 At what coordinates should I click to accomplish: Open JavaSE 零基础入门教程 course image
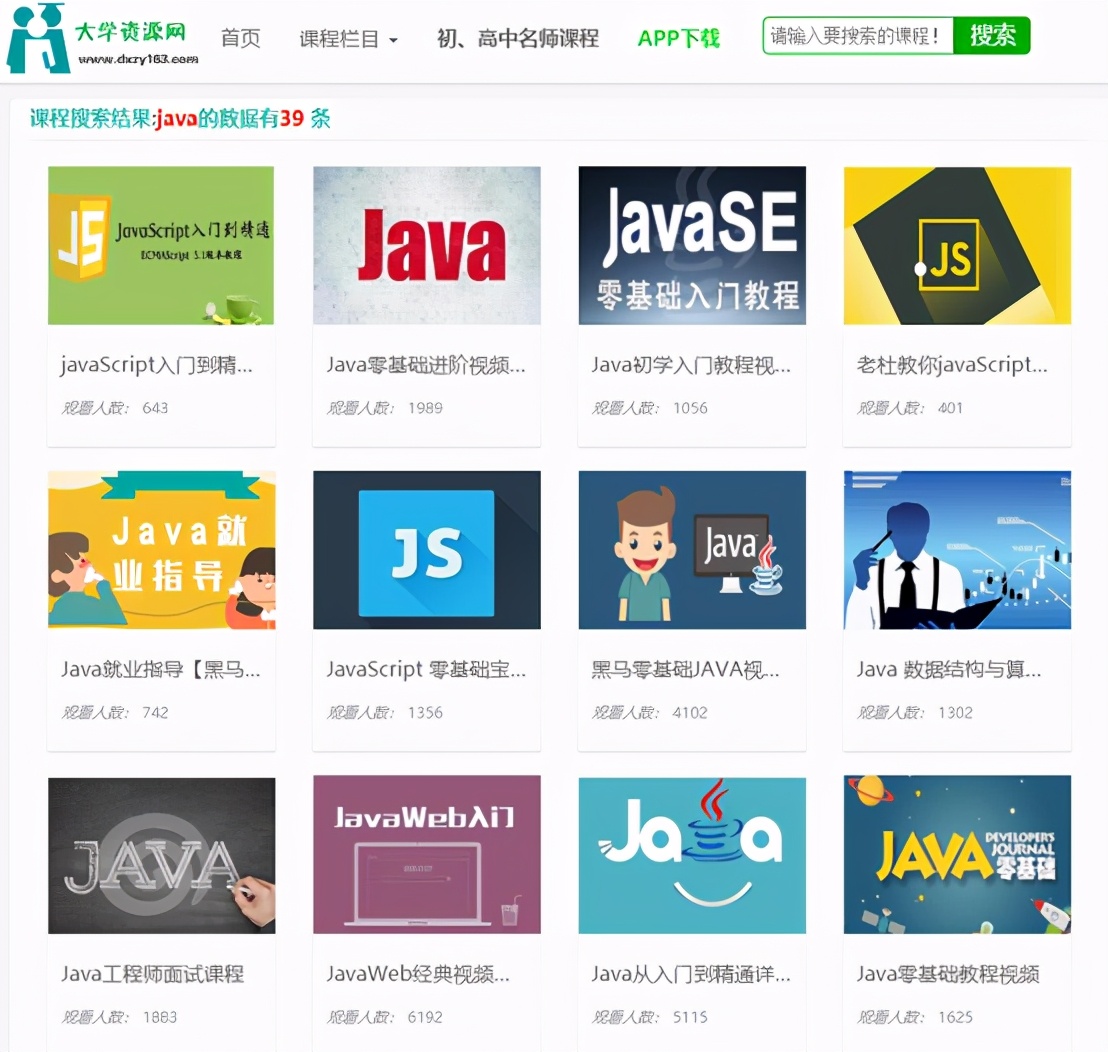(692, 245)
